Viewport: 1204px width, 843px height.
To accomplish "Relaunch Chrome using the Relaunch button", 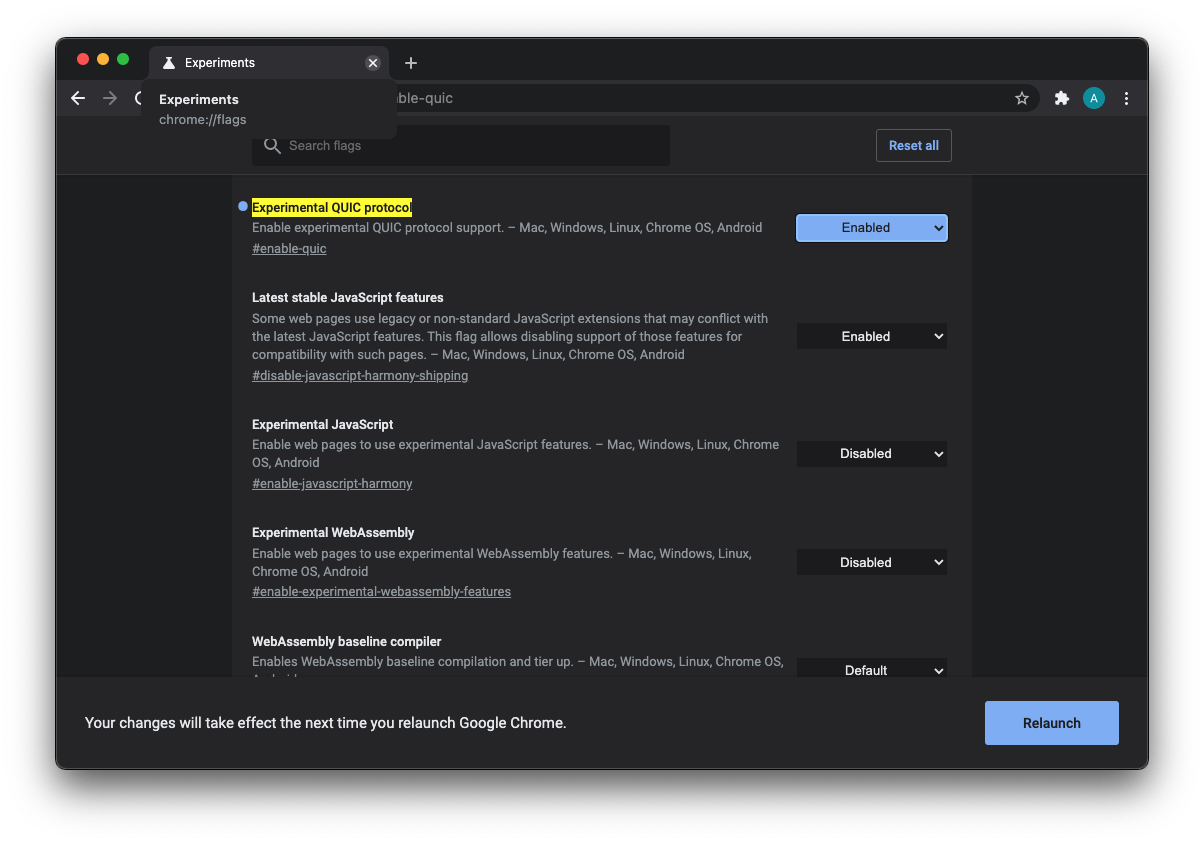I will pyautogui.click(x=1051, y=723).
